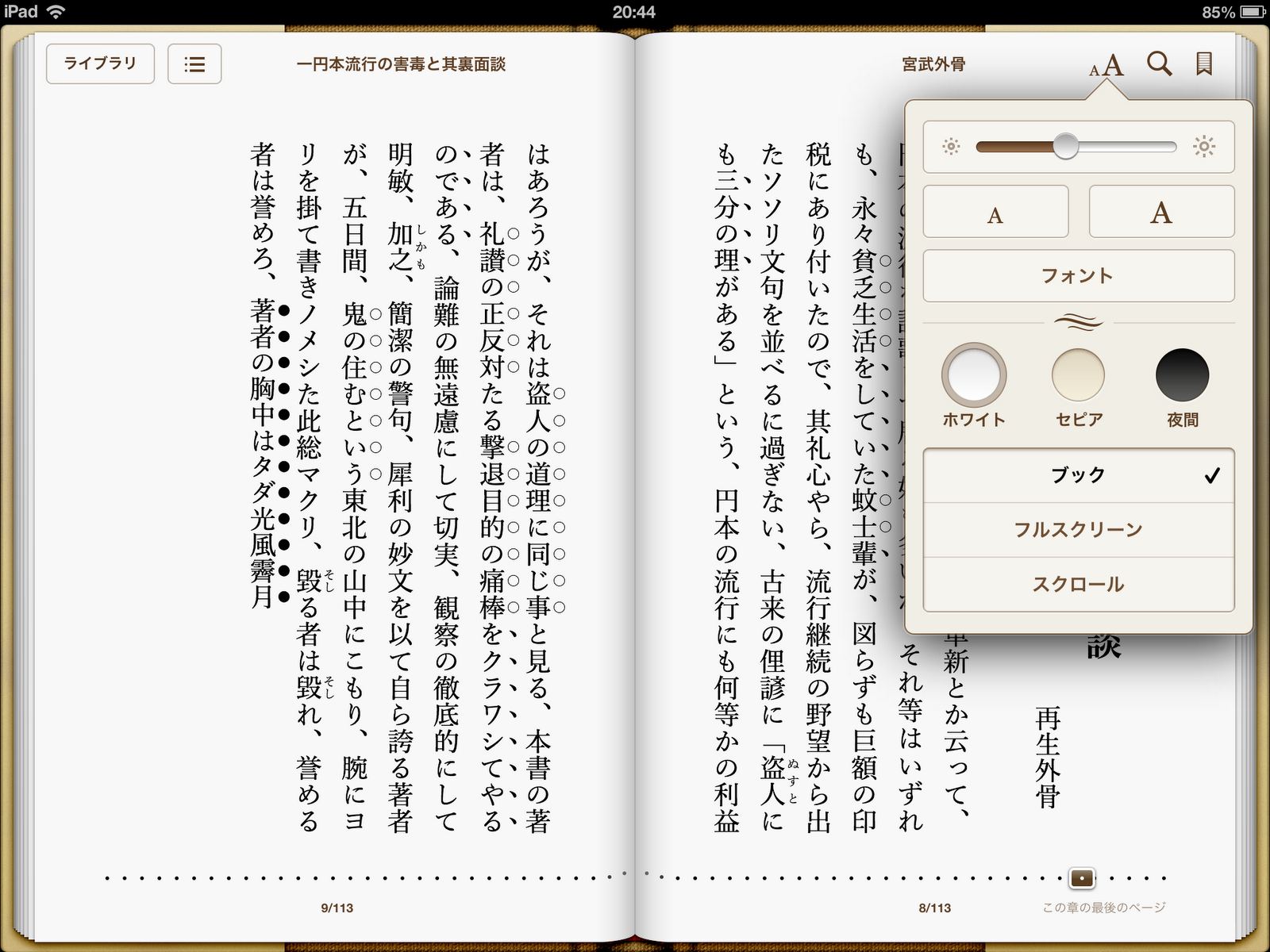Image resolution: width=1270 pixels, height=952 pixels.
Task: Click the brightness slider knob
Action: 1066,146
